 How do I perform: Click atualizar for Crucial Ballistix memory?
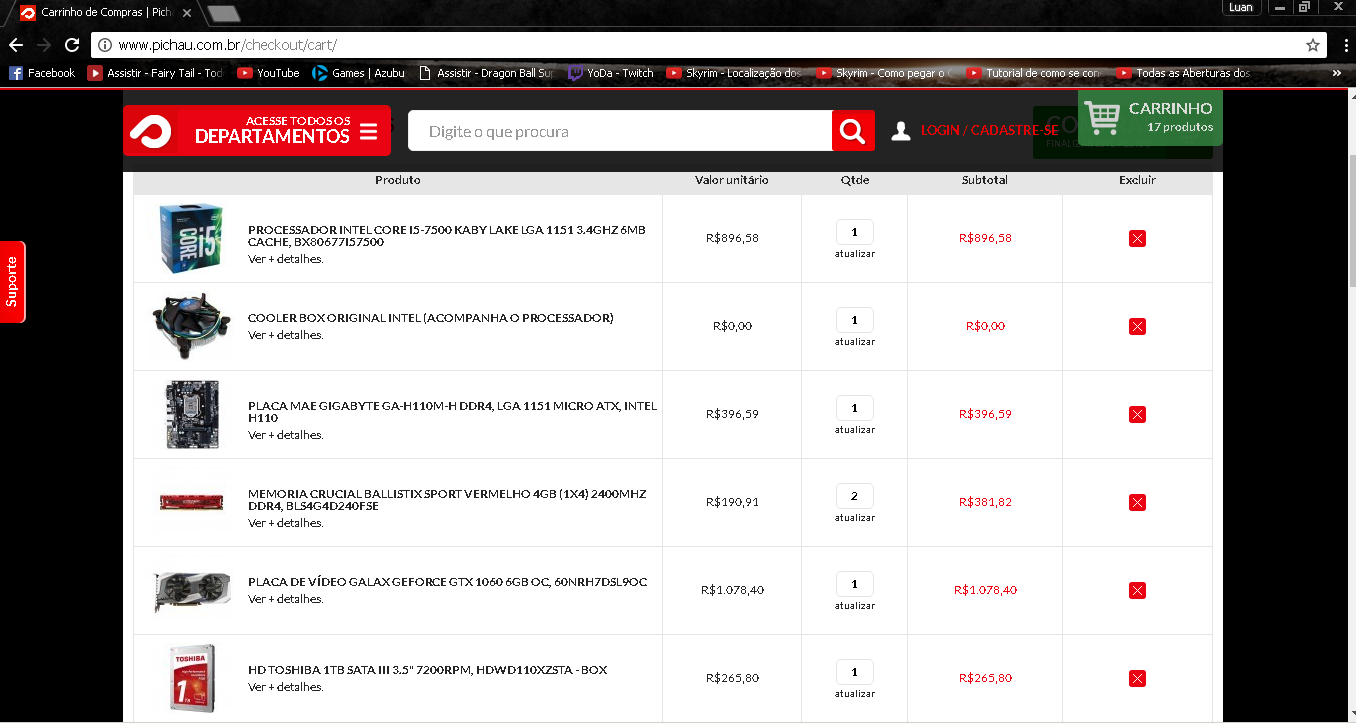855,518
